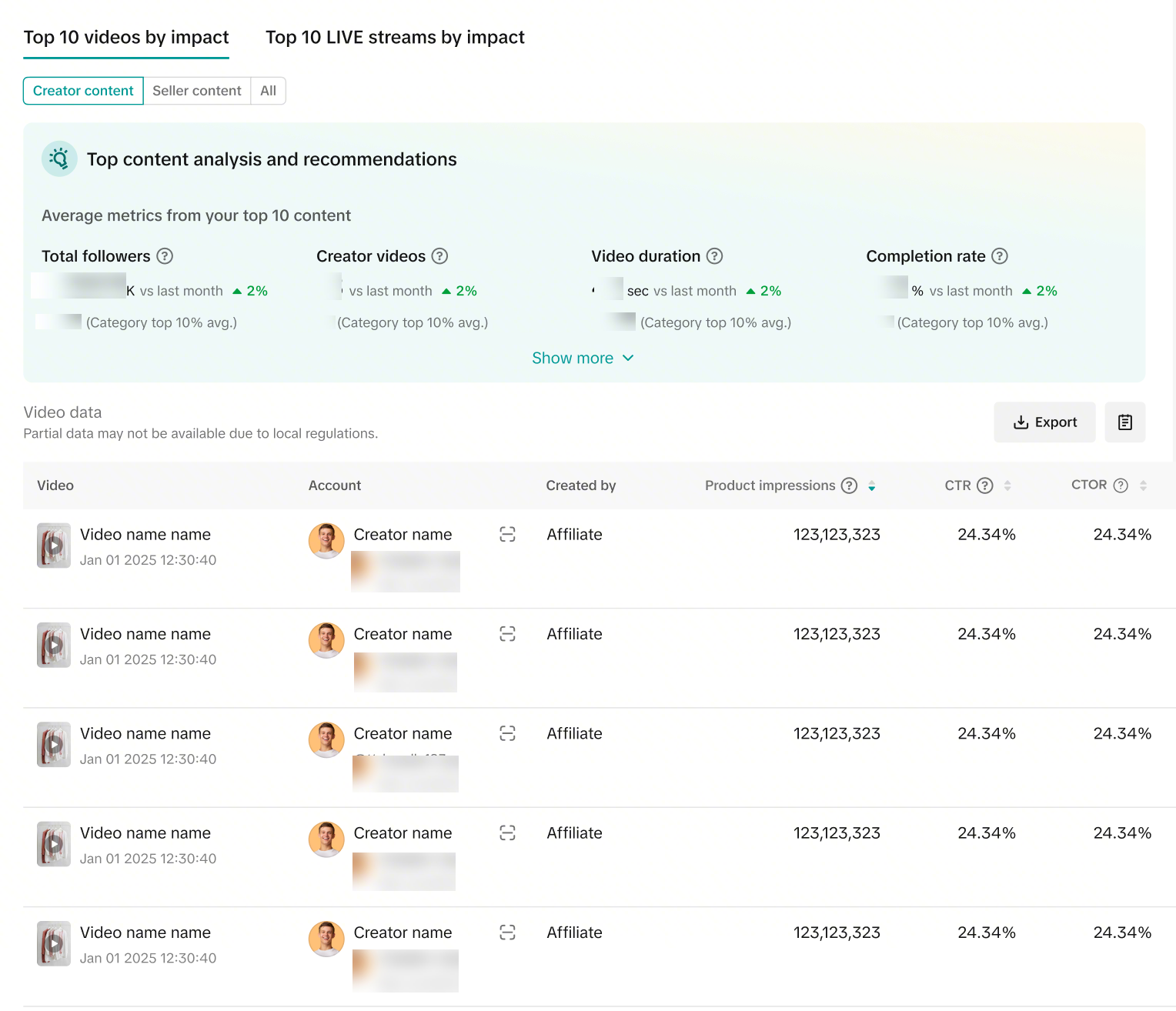Switch to the Seller content filter

(197, 91)
